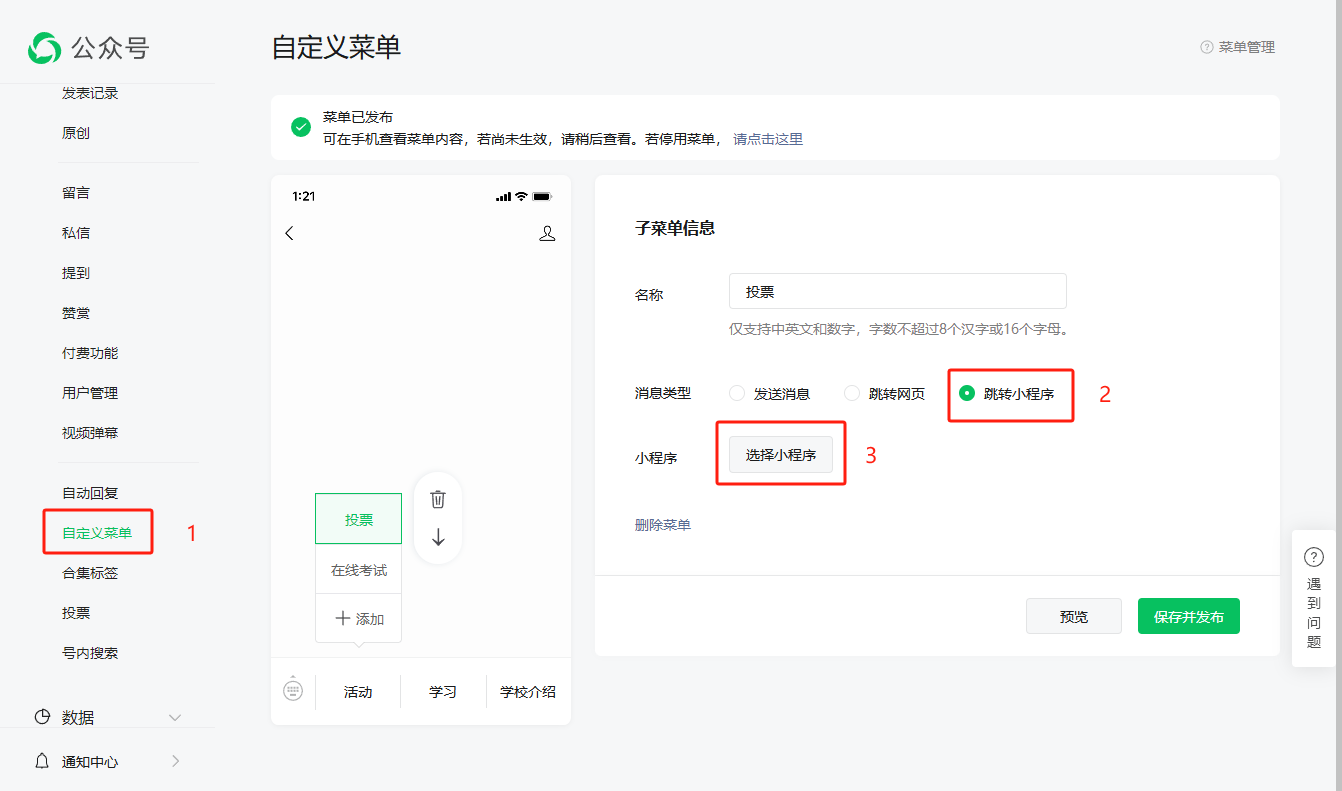This screenshot has height=791, width=1342.
Task: Go to 留言 in sidebar
Action: pyautogui.click(x=76, y=193)
